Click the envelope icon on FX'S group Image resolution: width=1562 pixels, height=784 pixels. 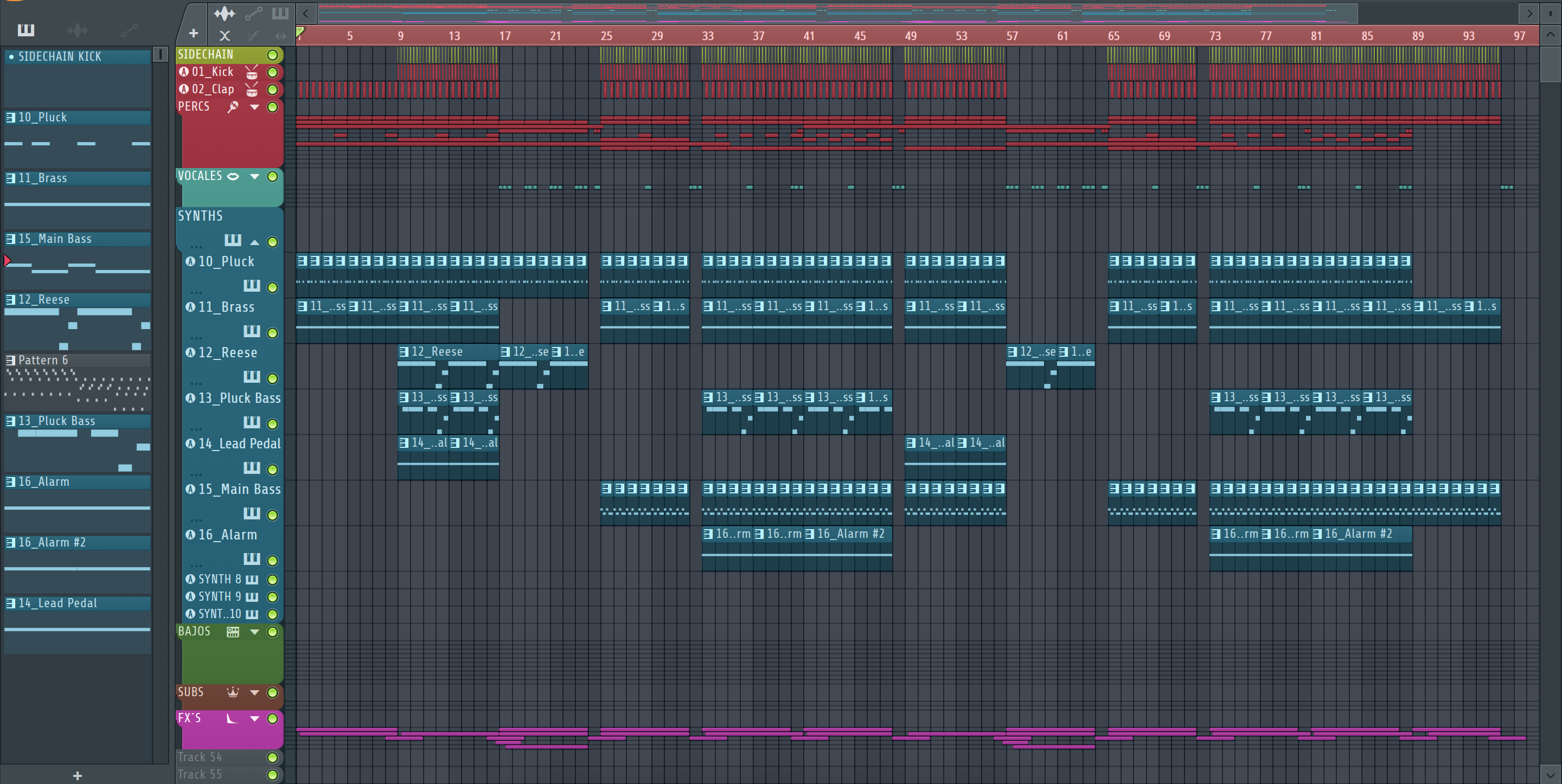[233, 718]
